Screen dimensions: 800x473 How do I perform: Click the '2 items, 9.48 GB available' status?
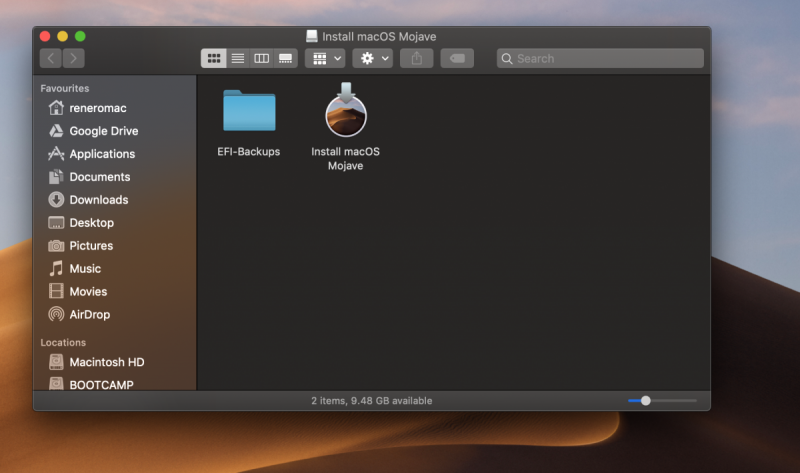tap(371, 401)
